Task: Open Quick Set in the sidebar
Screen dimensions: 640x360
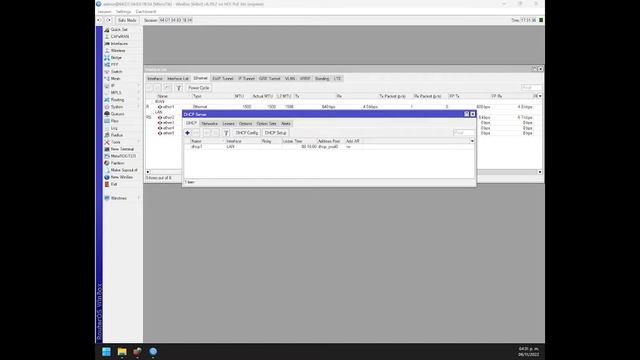Action: pyautogui.click(x=119, y=29)
